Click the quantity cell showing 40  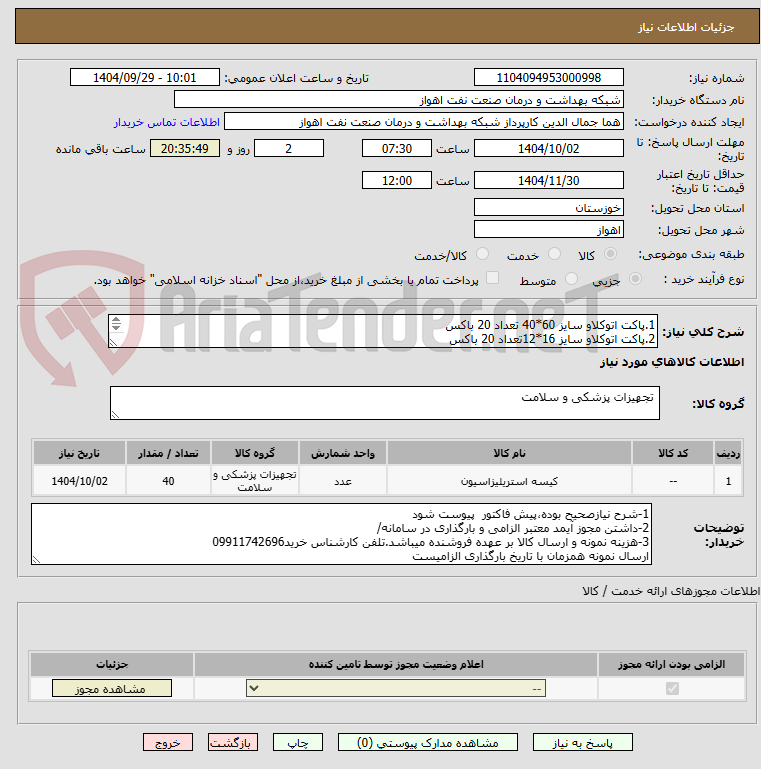pyautogui.click(x=168, y=481)
